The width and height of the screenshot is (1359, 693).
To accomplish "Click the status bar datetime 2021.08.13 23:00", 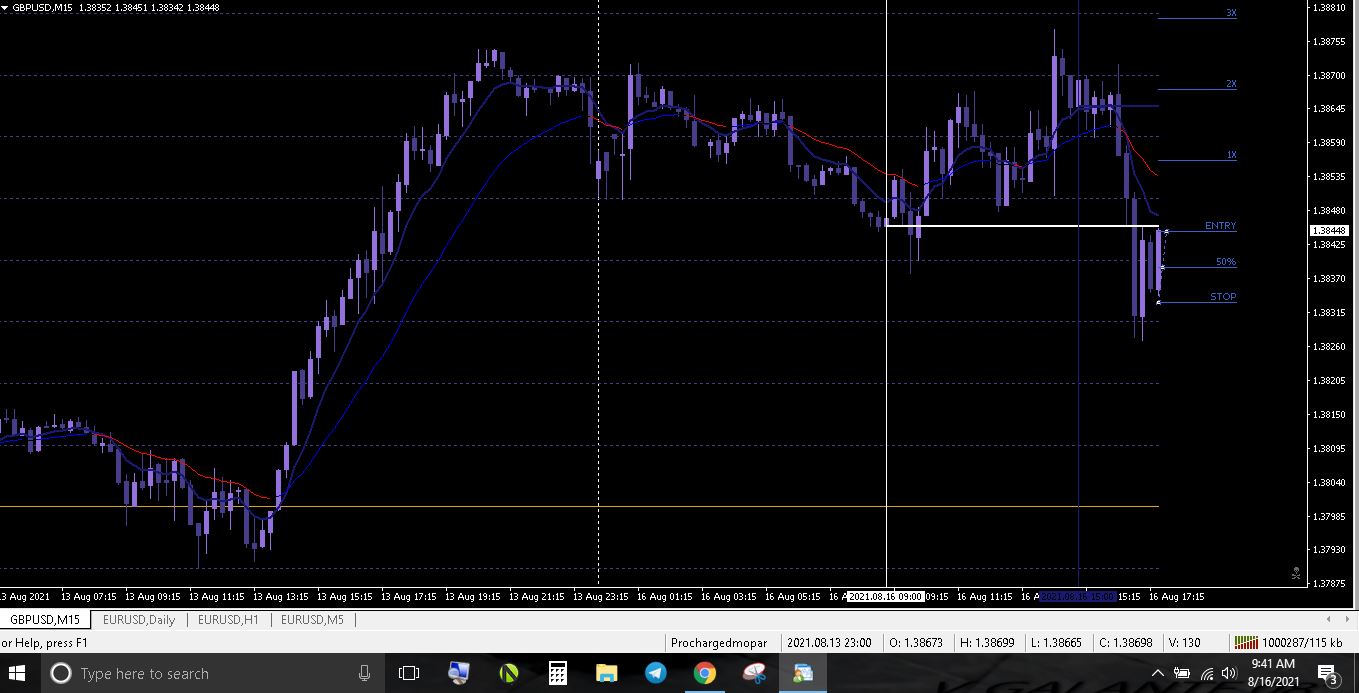I will (829, 643).
